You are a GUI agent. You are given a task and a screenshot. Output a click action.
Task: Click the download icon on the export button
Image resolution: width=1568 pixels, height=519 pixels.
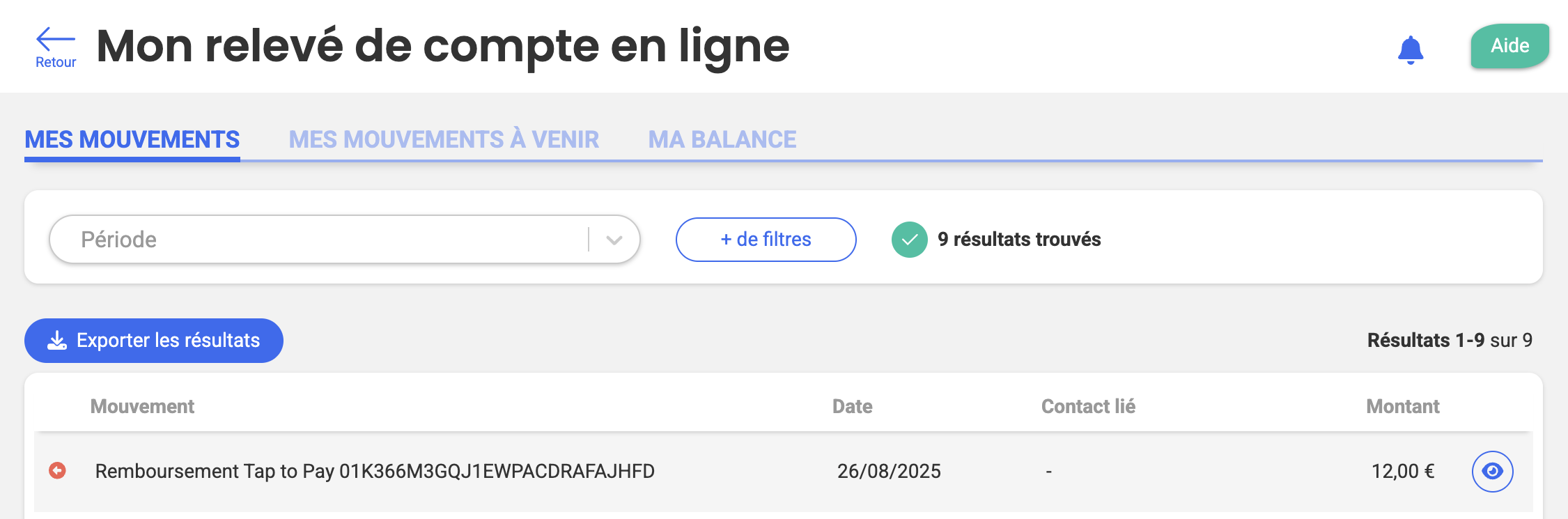point(57,341)
